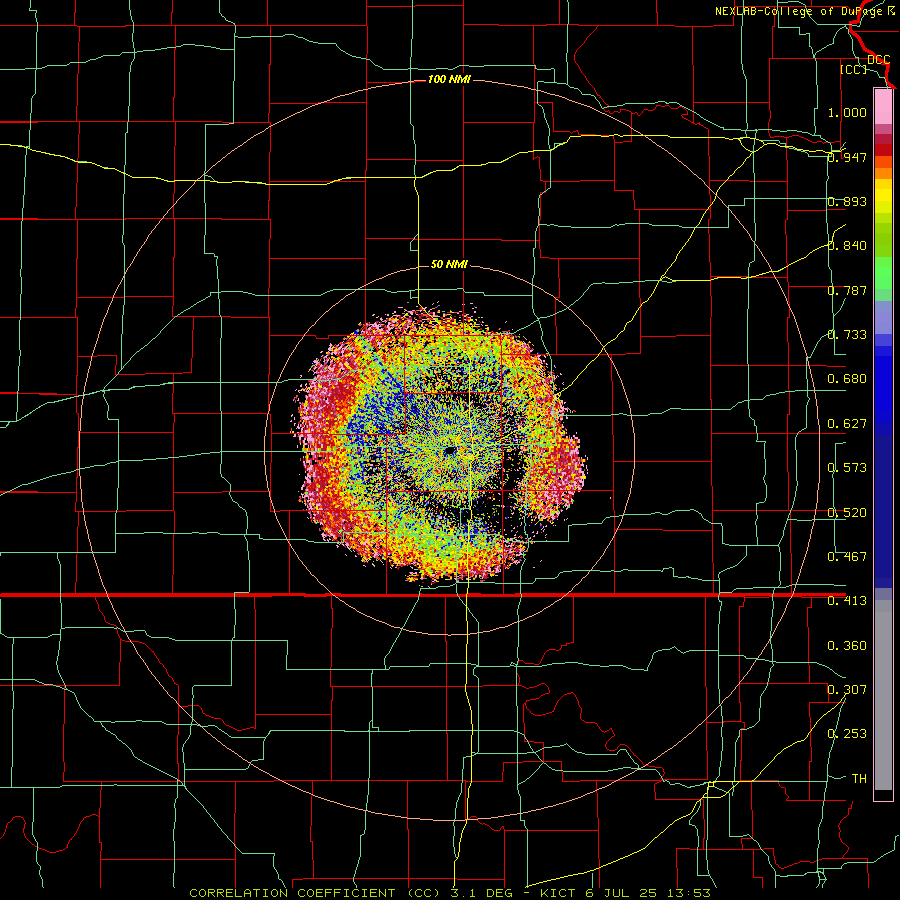The height and width of the screenshot is (900, 900).
Task: Click the 0.360 color scale label
Action: 847,646
